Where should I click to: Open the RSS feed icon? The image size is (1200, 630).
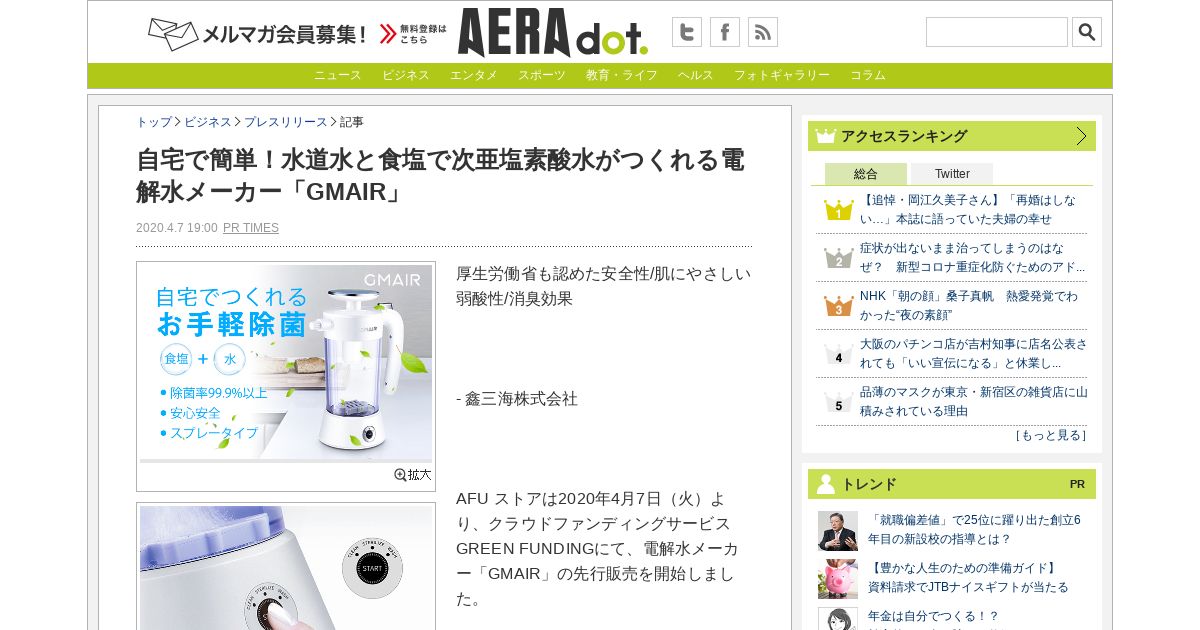click(763, 32)
